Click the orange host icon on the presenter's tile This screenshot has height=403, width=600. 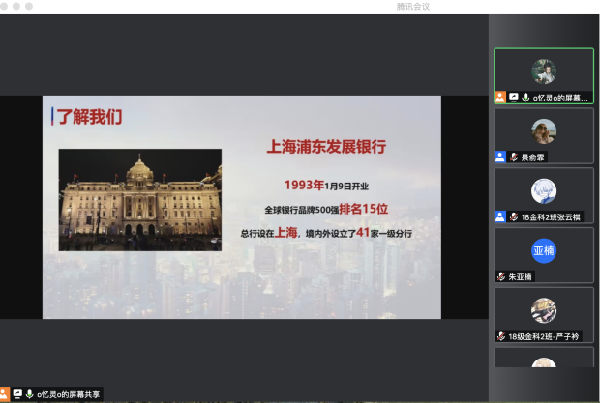(500, 97)
